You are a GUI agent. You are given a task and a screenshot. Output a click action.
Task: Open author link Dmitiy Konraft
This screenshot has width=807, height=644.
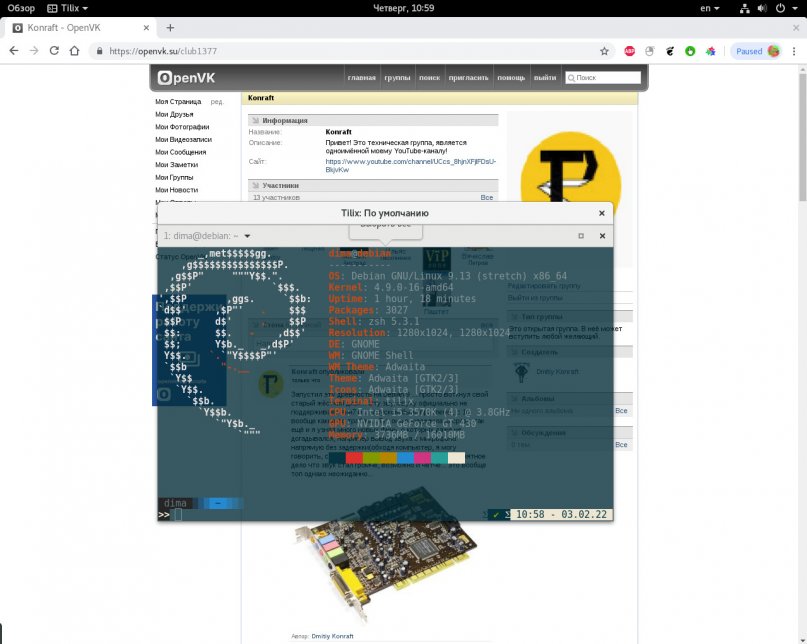click(x=332, y=636)
